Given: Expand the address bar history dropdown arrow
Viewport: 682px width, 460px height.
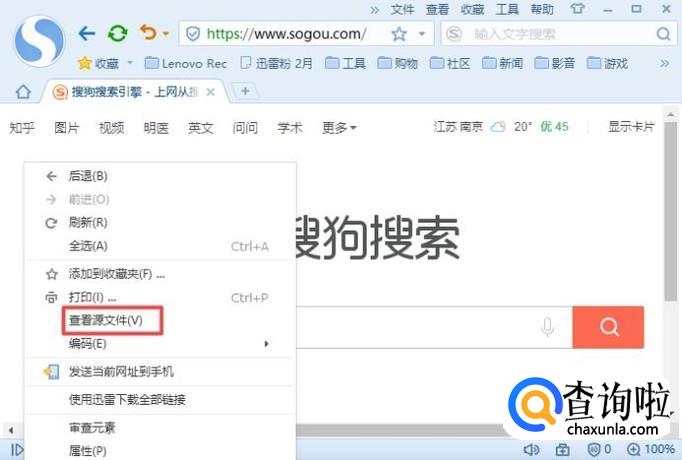Looking at the screenshot, I should pyautogui.click(x=421, y=33).
